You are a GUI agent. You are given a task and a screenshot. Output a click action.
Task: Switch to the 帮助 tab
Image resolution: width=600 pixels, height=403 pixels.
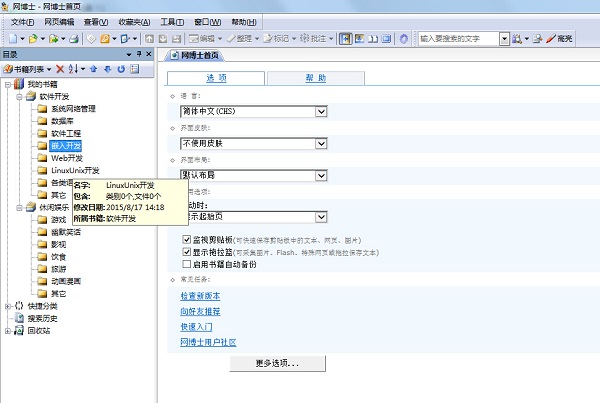tap(315, 77)
